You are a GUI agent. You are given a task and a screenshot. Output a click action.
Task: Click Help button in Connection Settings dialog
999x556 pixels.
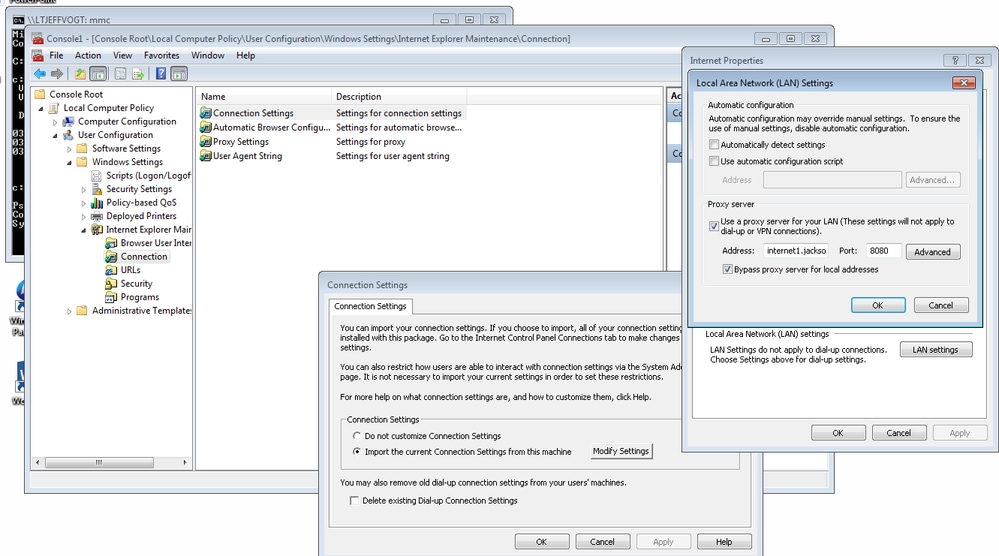tap(724, 541)
